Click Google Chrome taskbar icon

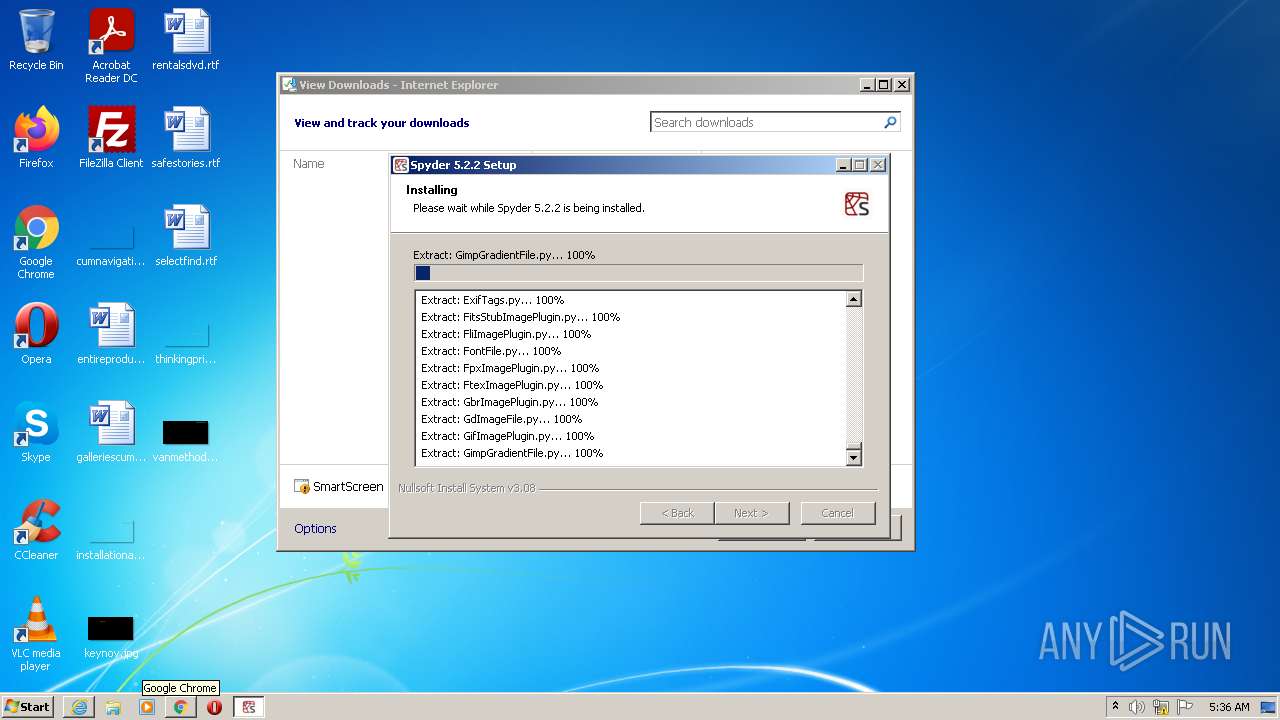[x=180, y=707]
